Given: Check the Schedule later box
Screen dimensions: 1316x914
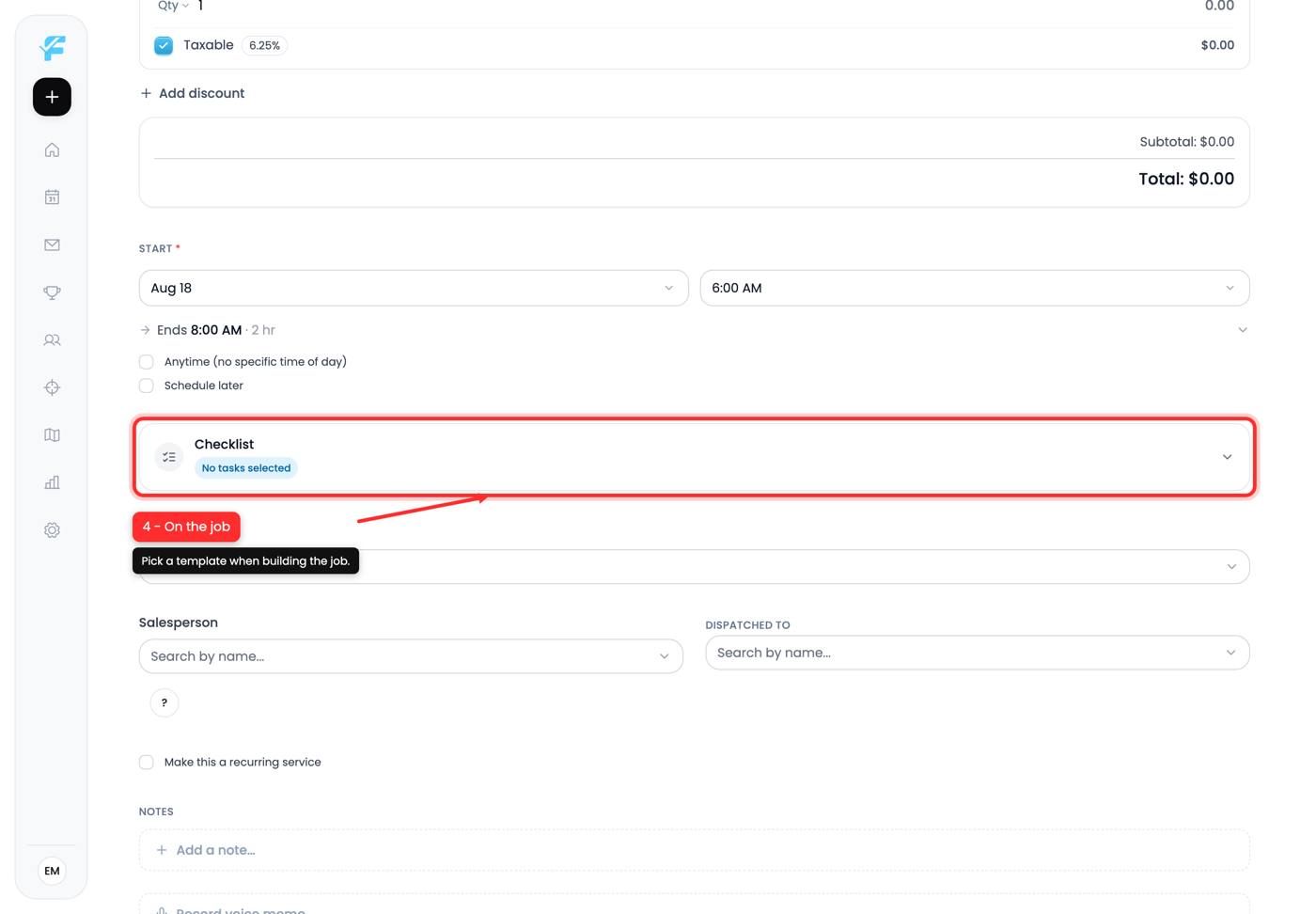Looking at the screenshot, I should click(x=146, y=386).
